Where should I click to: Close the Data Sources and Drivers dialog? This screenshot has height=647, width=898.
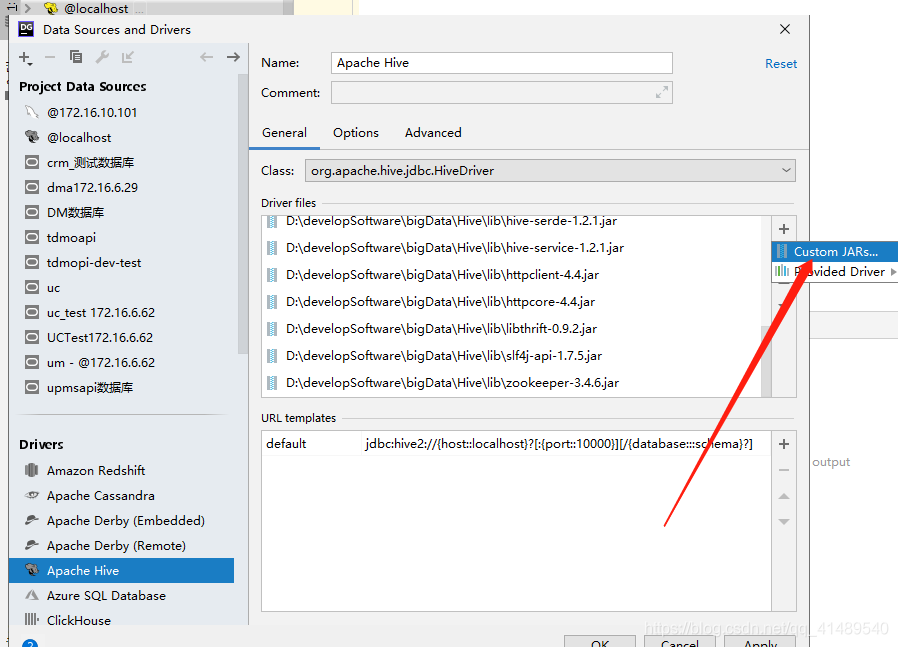[785, 29]
